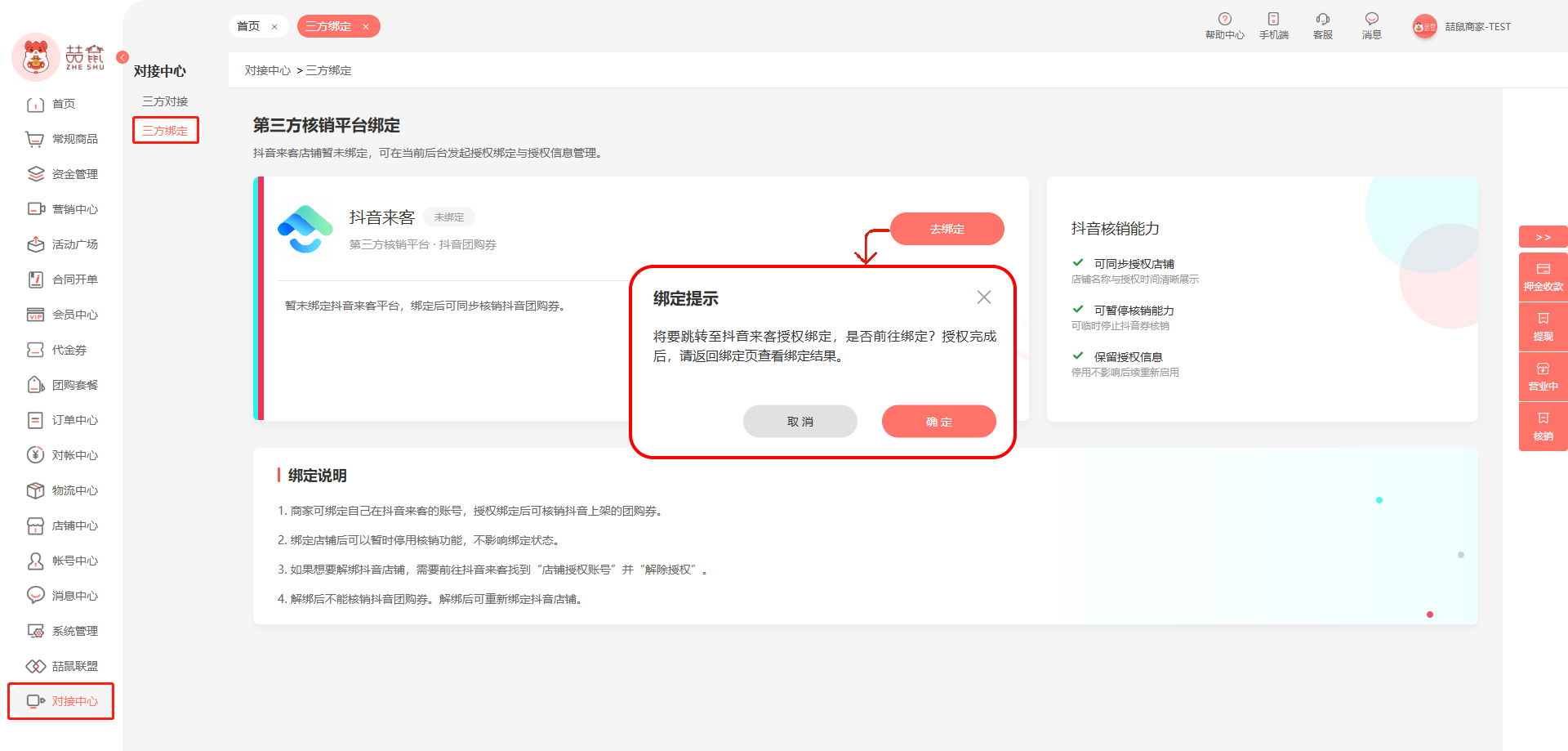Open 消息 notifications icon in header
This screenshot has height=751, width=1568.
pos(1371,19)
